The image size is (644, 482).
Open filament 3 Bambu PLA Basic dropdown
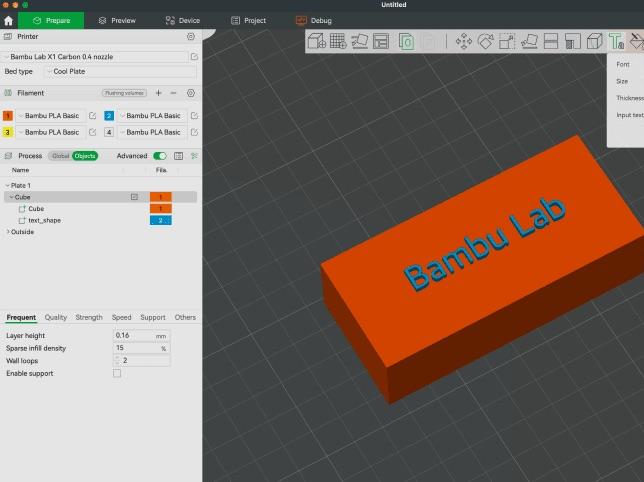[x=51, y=132]
